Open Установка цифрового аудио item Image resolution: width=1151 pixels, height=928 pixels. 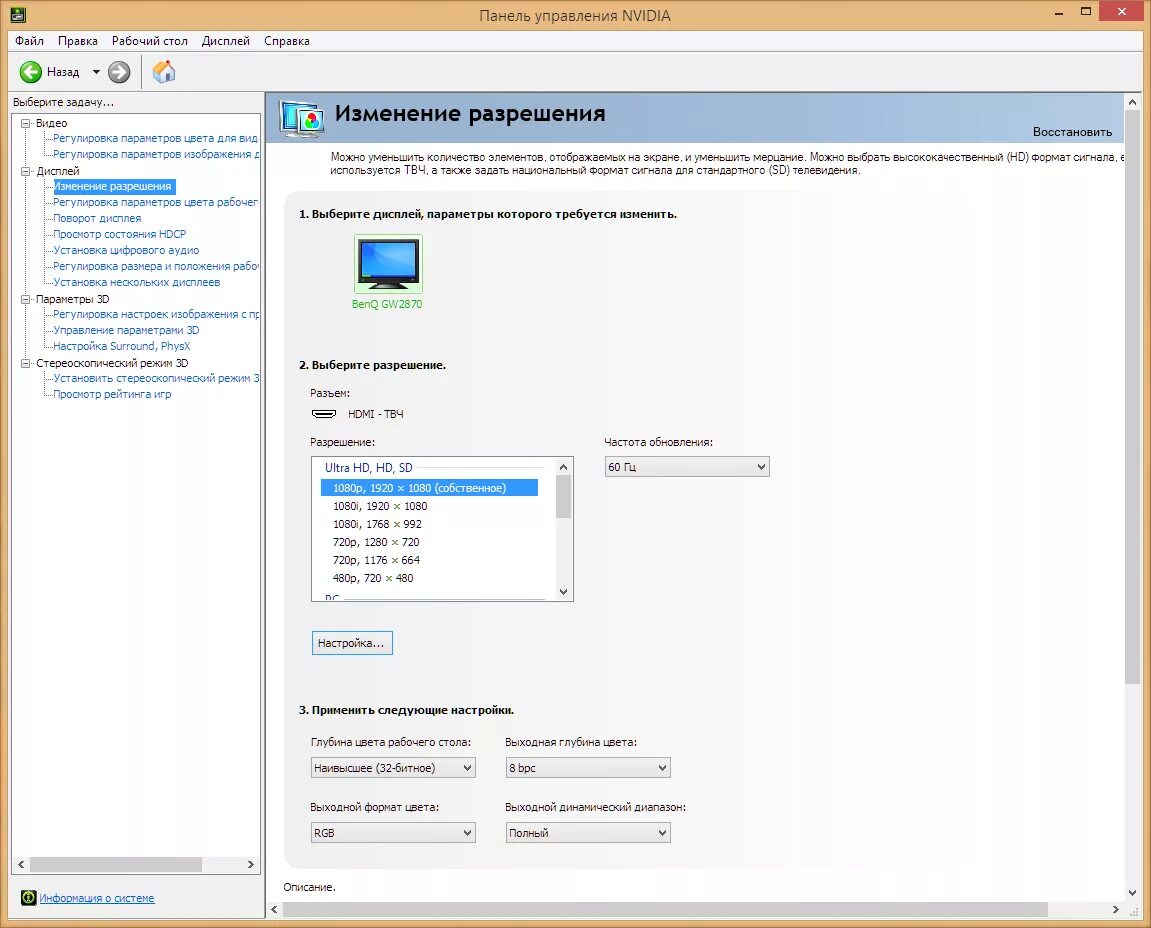[126, 250]
